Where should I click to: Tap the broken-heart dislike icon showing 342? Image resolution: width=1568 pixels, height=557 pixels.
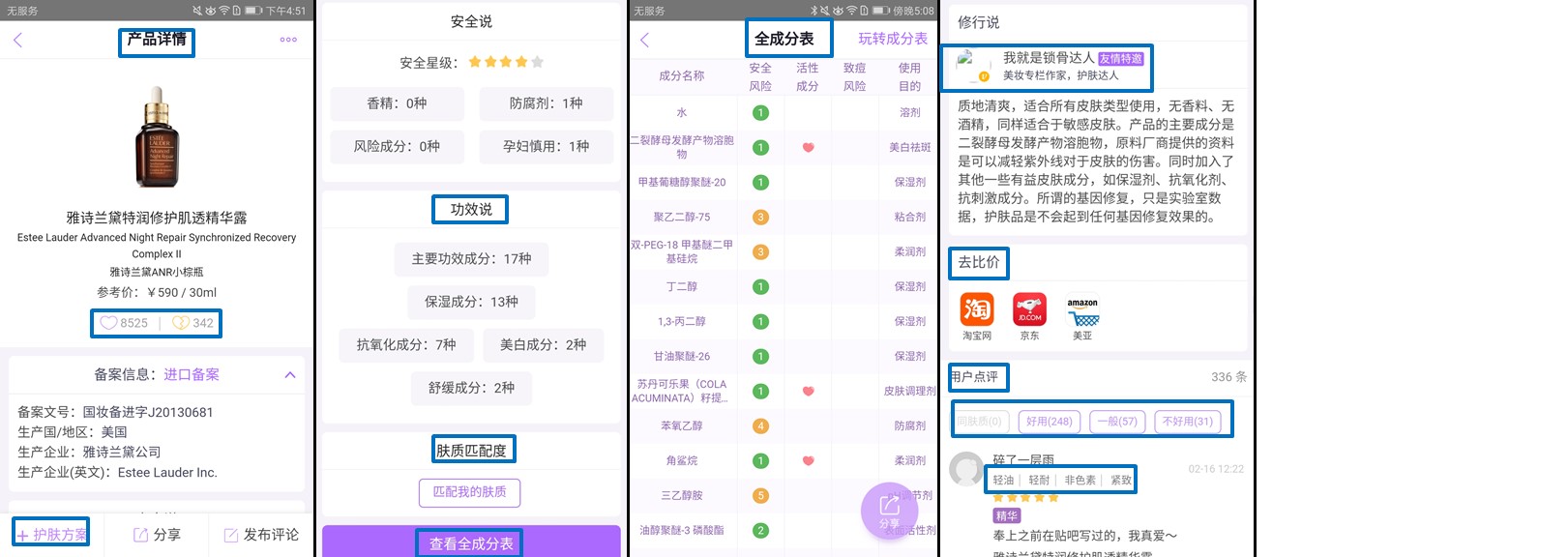[180, 323]
